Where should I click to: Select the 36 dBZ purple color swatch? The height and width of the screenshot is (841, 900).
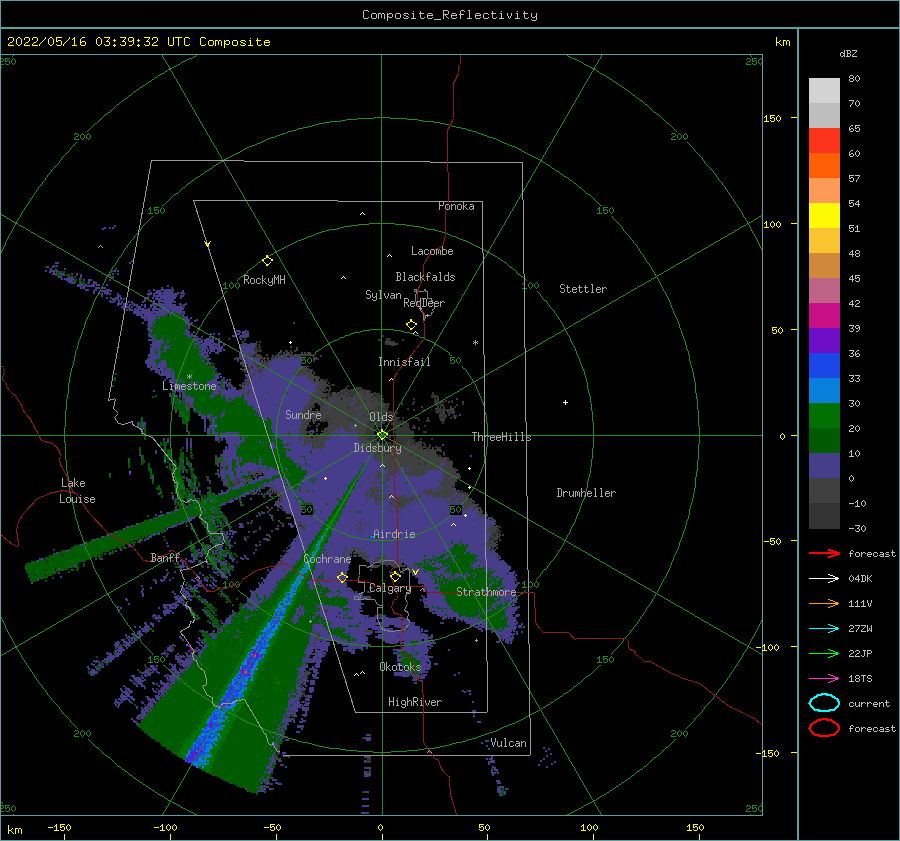(824, 340)
